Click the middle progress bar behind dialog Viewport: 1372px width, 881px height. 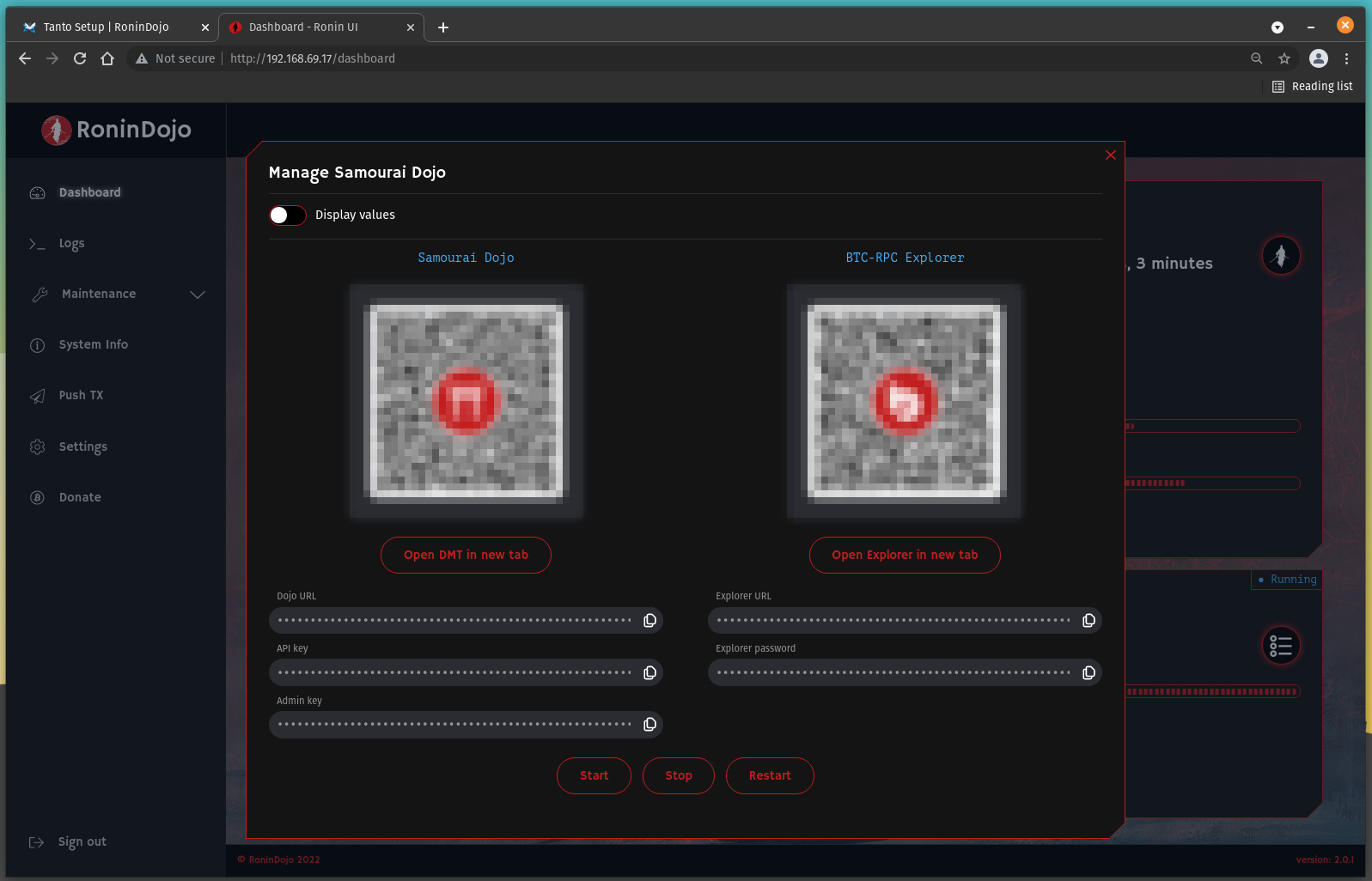point(1212,483)
